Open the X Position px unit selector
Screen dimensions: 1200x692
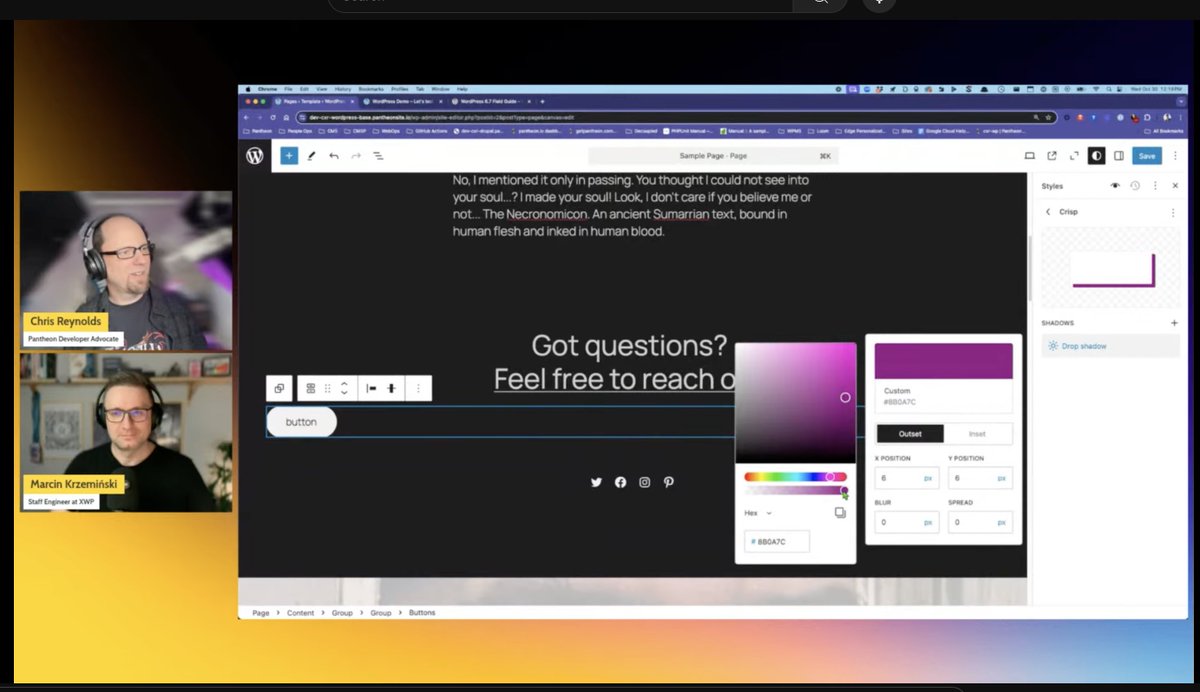point(928,479)
